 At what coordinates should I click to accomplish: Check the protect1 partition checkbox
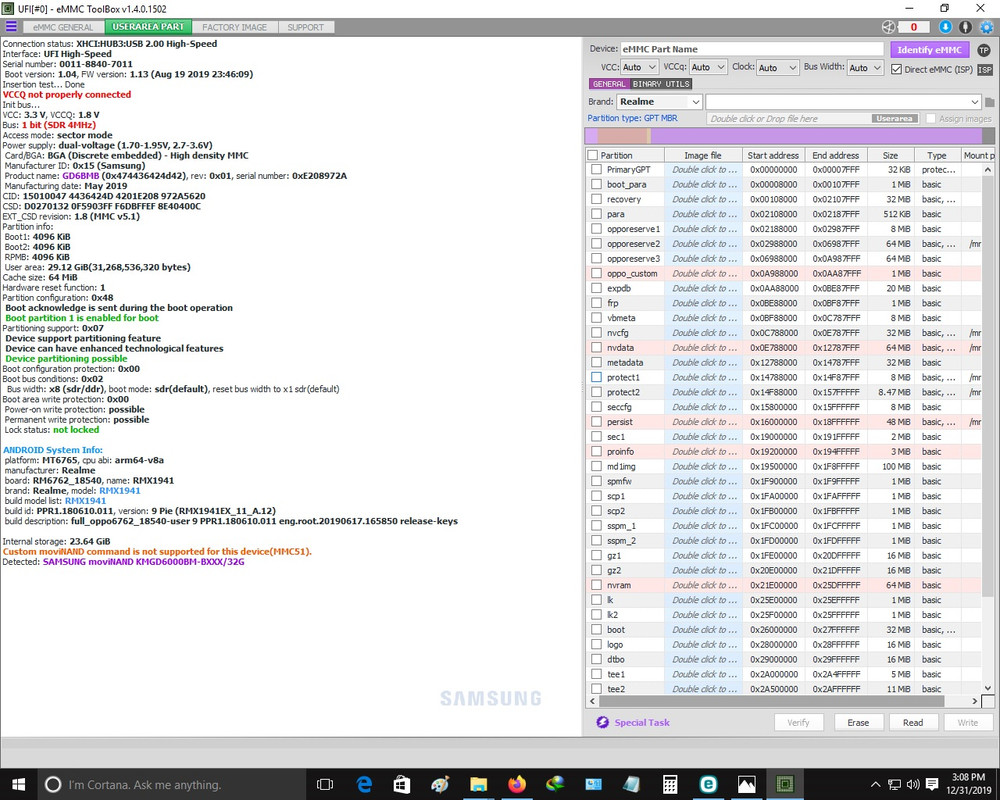[596, 377]
